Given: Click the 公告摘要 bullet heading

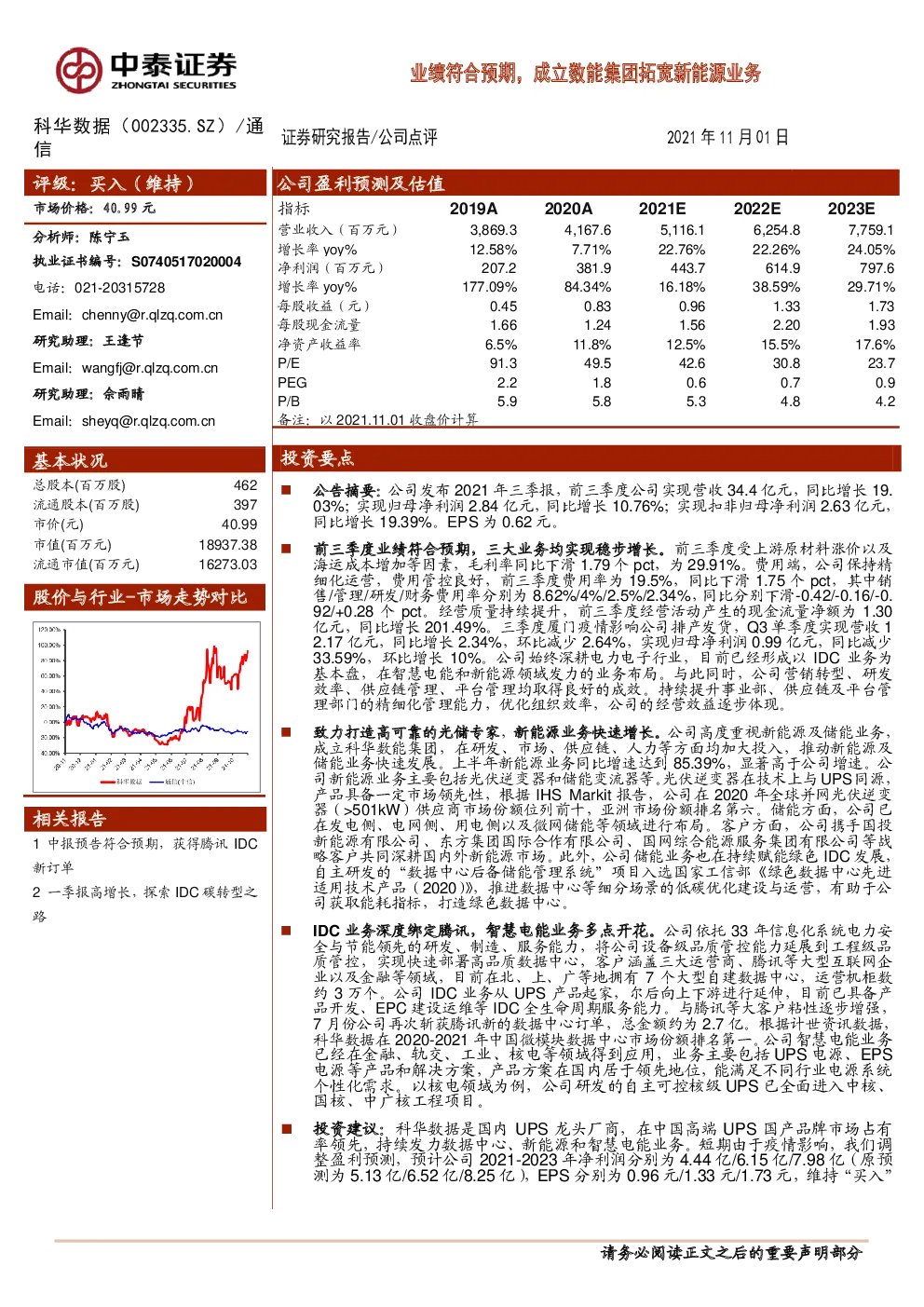Looking at the screenshot, I should pos(346,490).
